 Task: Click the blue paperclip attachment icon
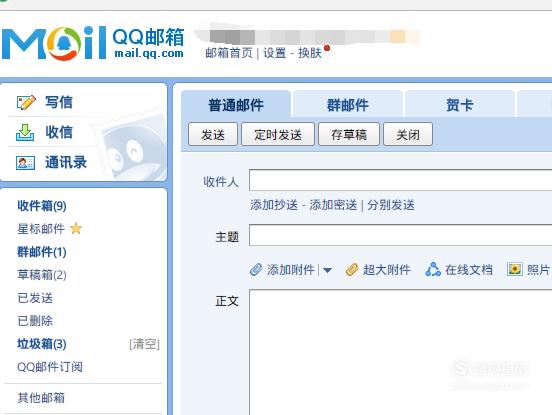pos(256,270)
